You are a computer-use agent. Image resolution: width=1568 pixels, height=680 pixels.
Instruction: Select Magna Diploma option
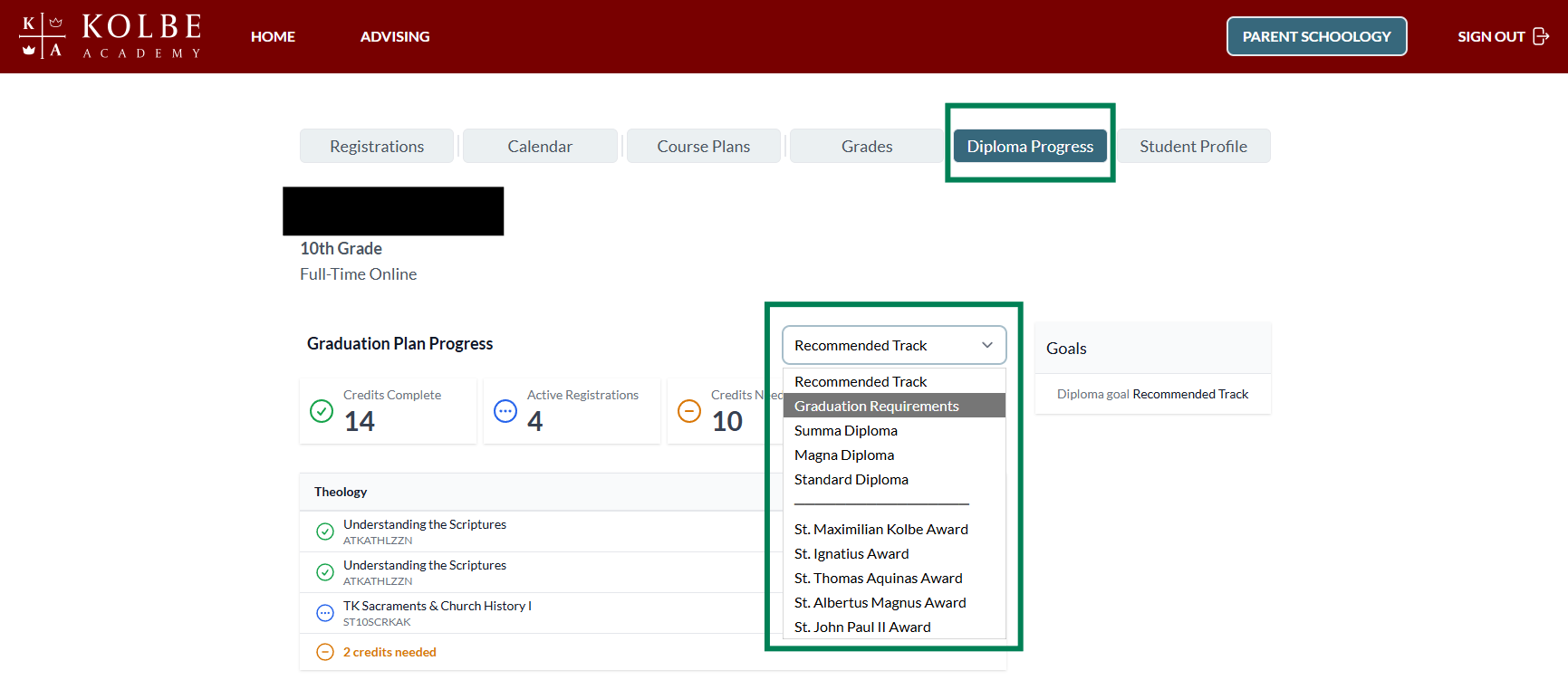click(894, 455)
